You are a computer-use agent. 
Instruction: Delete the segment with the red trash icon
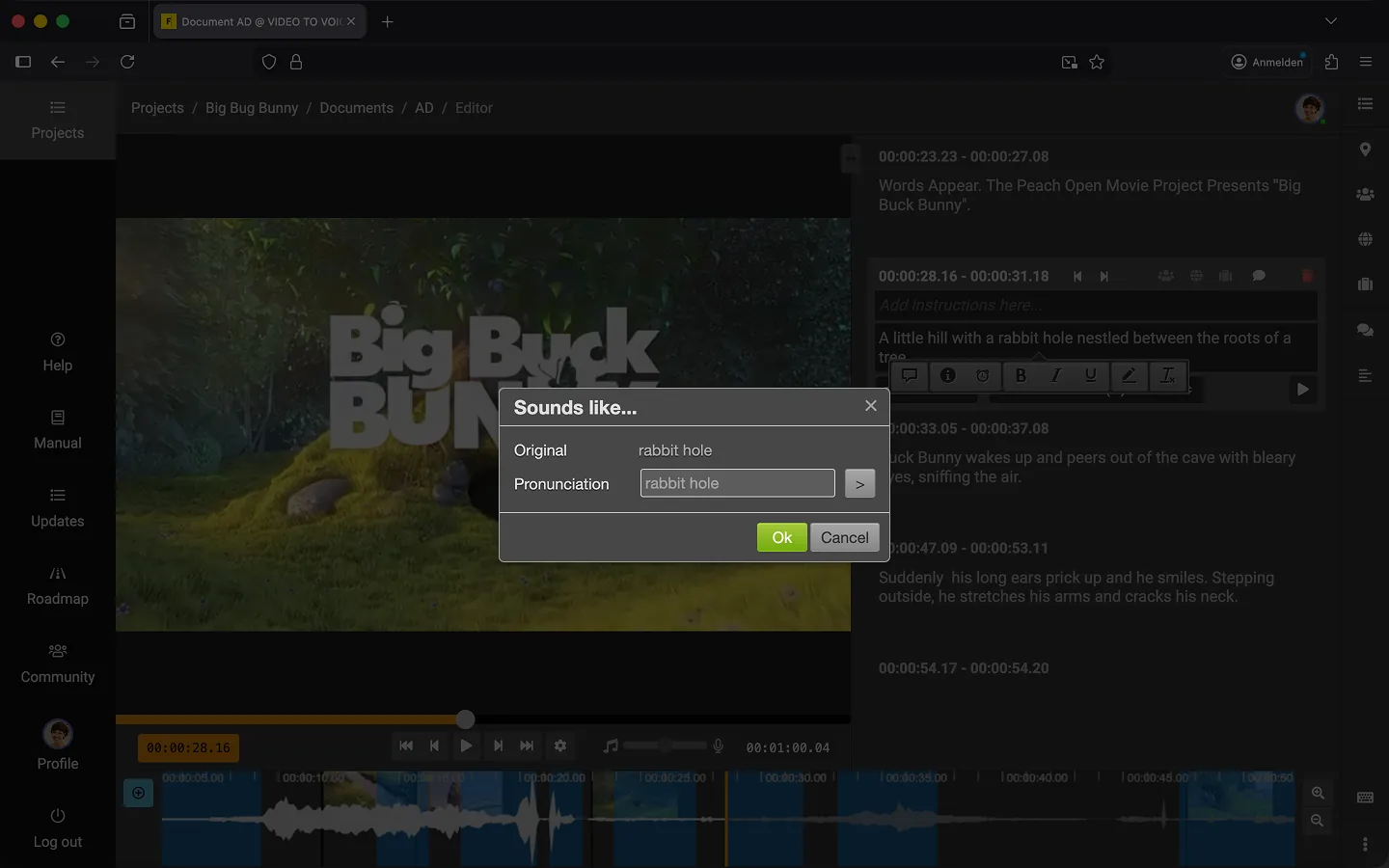tap(1307, 276)
